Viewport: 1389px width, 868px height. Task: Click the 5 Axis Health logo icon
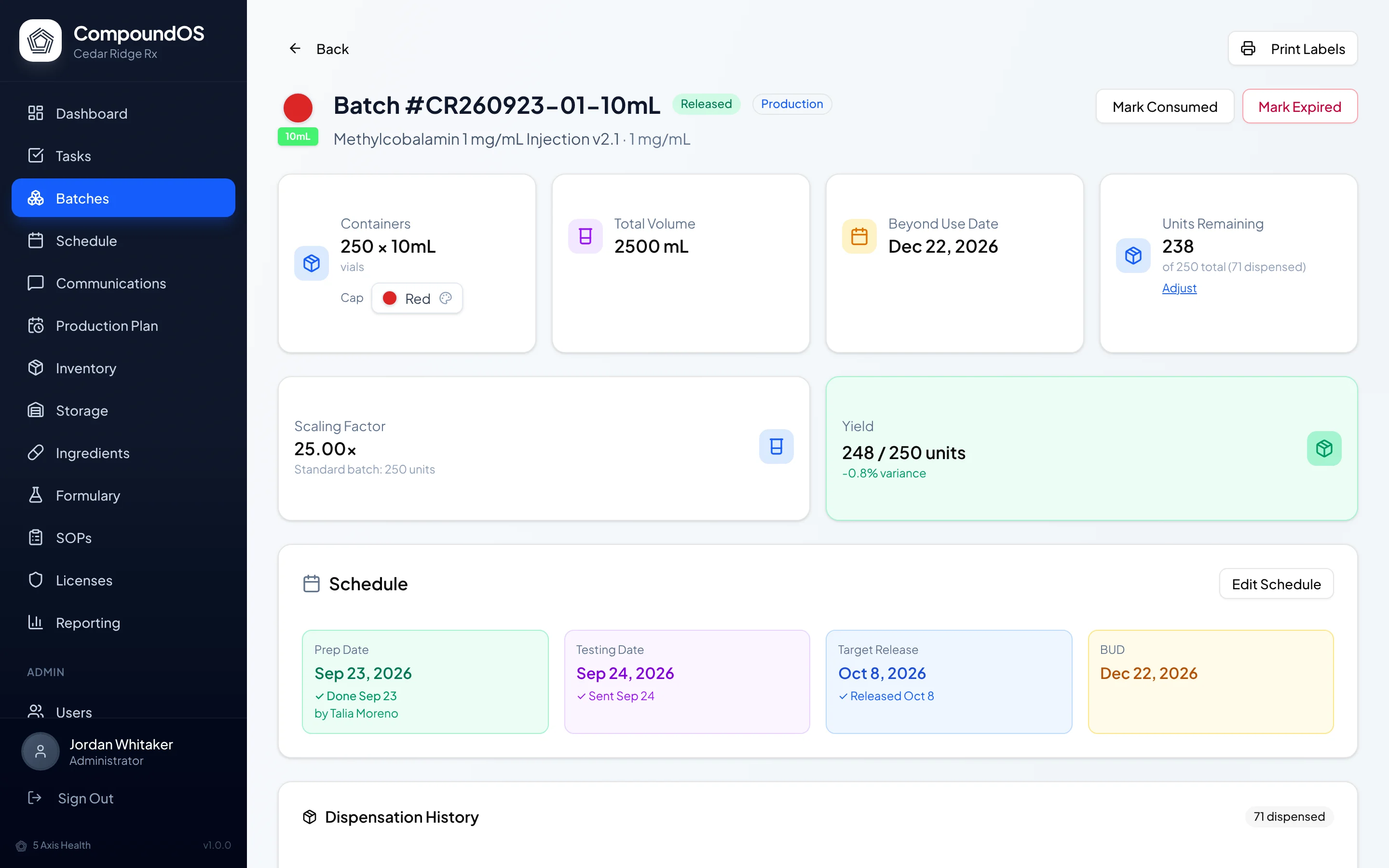[x=21, y=846]
